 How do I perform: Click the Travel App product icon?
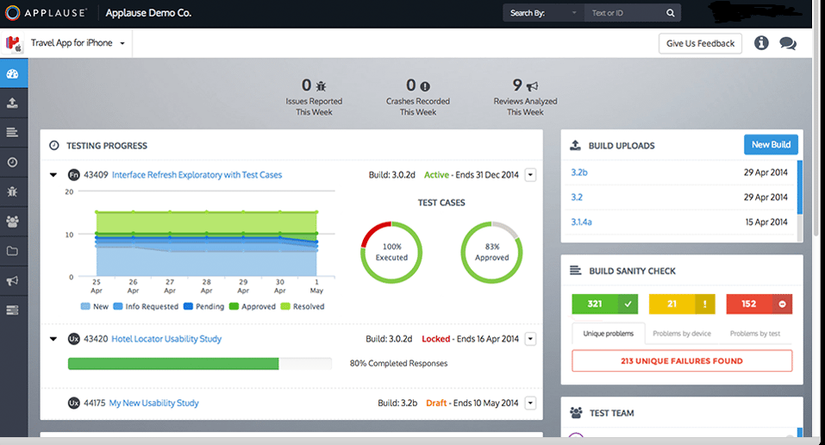coord(14,43)
